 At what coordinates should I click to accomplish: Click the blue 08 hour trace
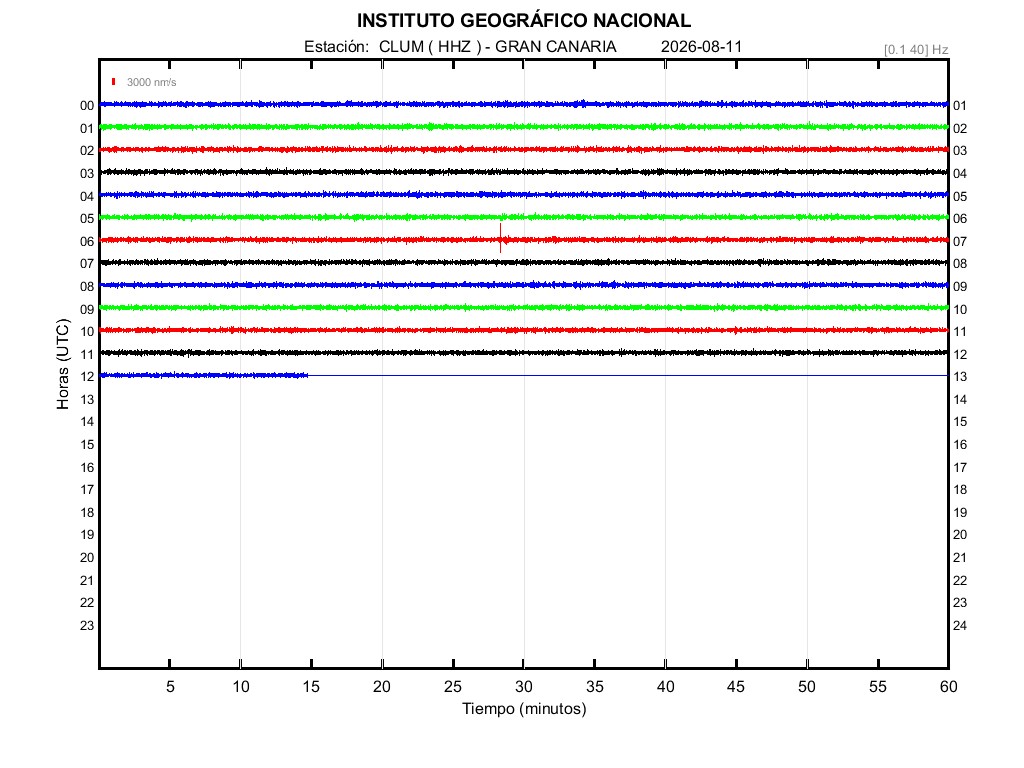[x=524, y=285]
